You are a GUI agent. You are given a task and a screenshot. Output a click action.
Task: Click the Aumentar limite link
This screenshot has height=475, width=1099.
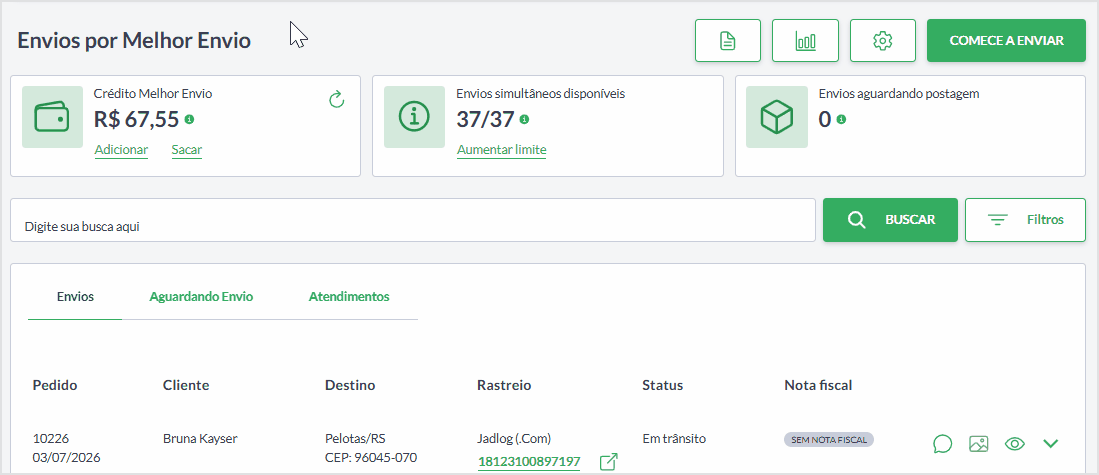(x=501, y=150)
